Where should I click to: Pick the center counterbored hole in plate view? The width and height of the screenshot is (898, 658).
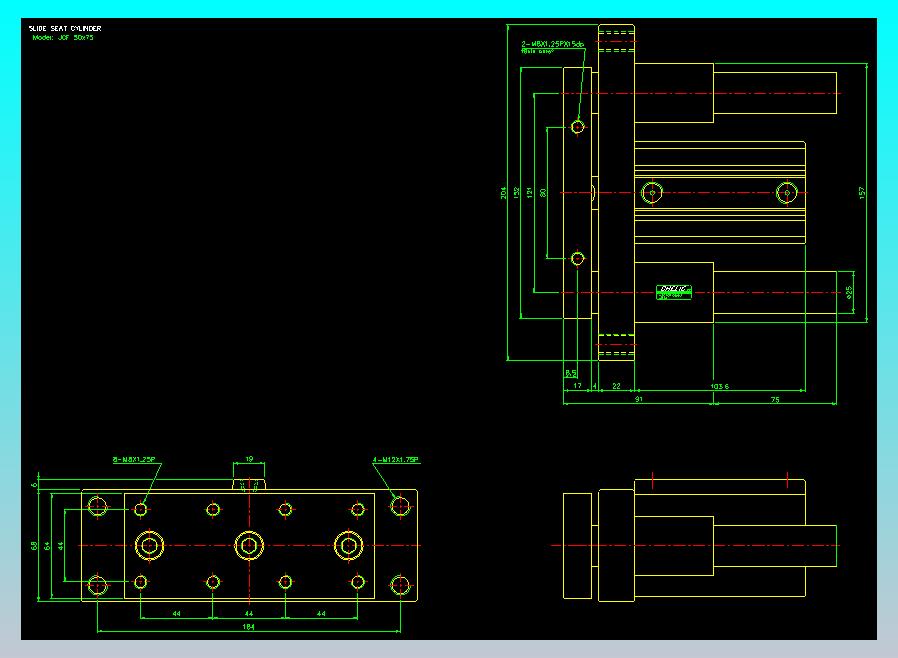(x=249, y=546)
